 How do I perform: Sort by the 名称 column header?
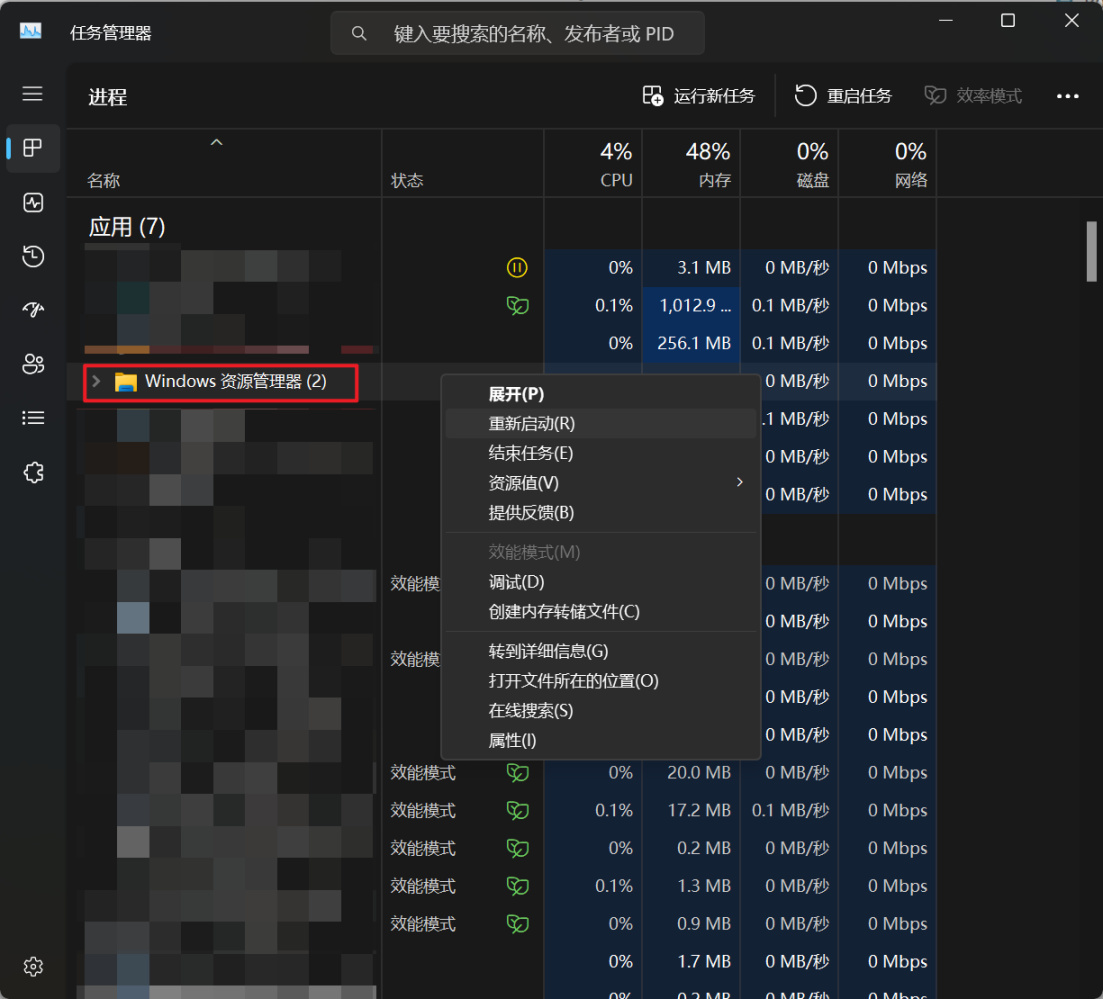pyautogui.click(x=224, y=163)
